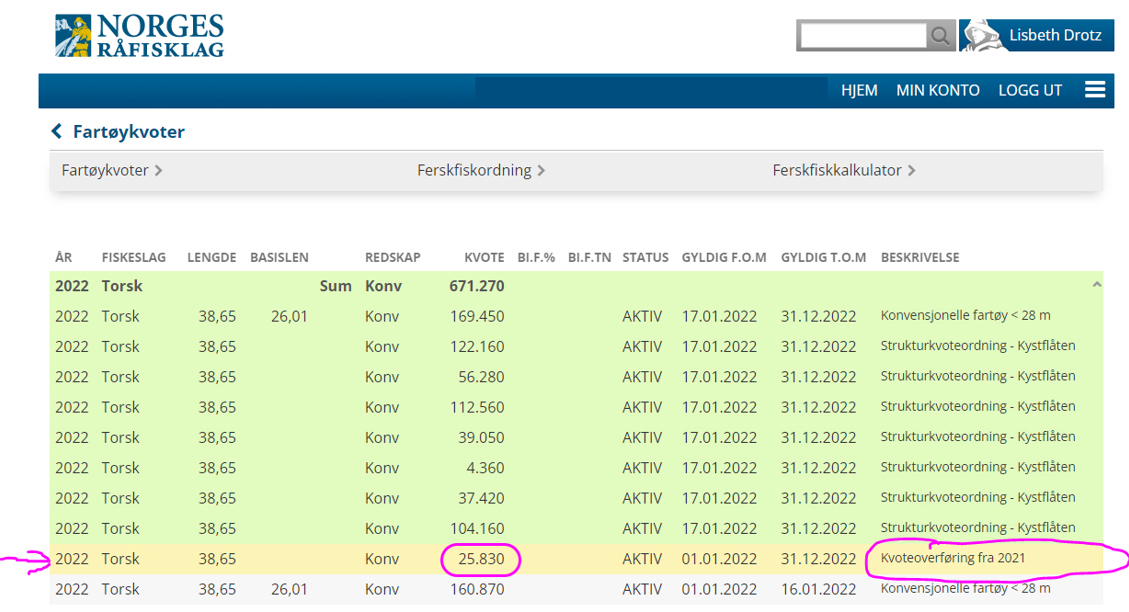Expand the Ferskfiskkalkulator submenu

pyautogui.click(x=844, y=170)
